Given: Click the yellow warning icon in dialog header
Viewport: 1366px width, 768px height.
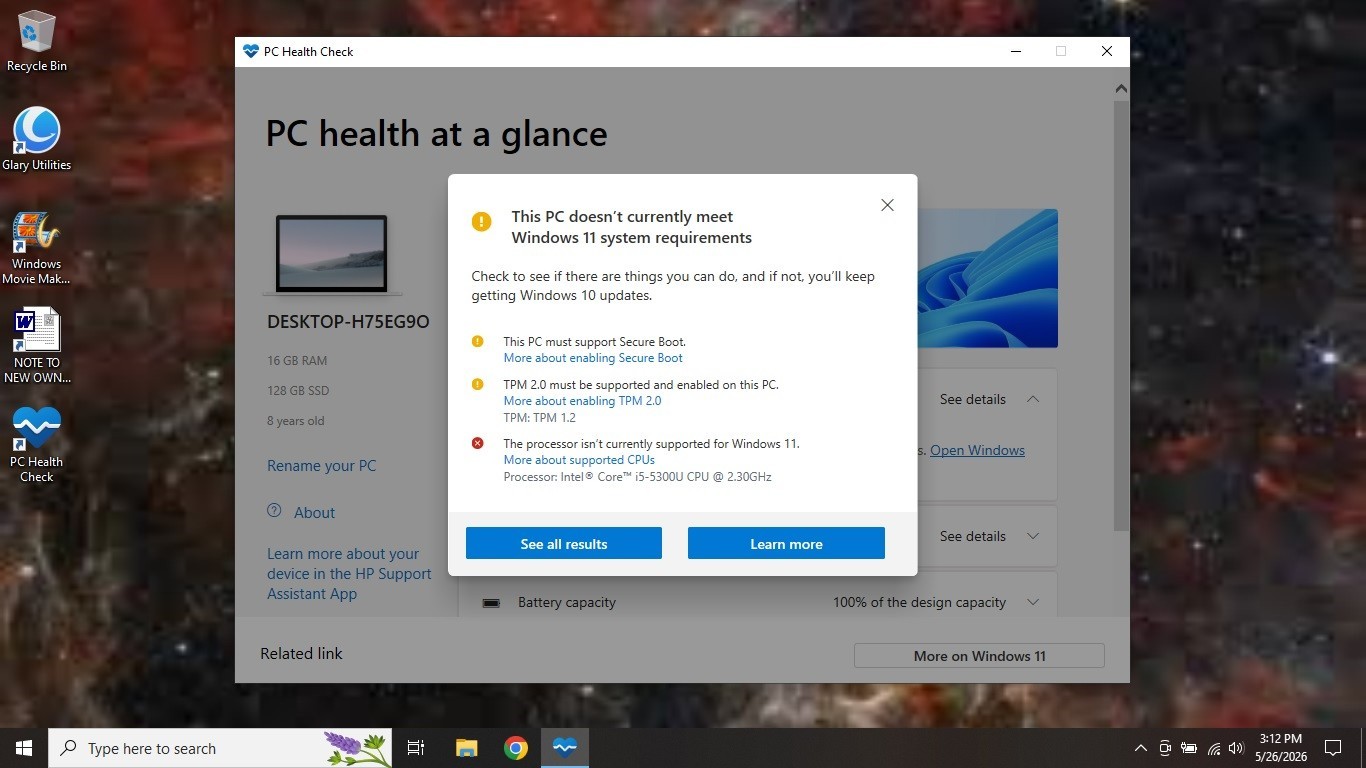Looking at the screenshot, I should pos(482,221).
